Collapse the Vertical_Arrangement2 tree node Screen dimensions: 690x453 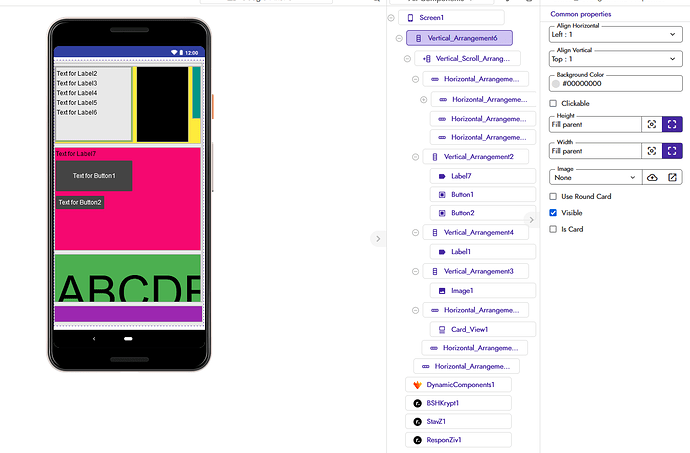tap(415, 157)
